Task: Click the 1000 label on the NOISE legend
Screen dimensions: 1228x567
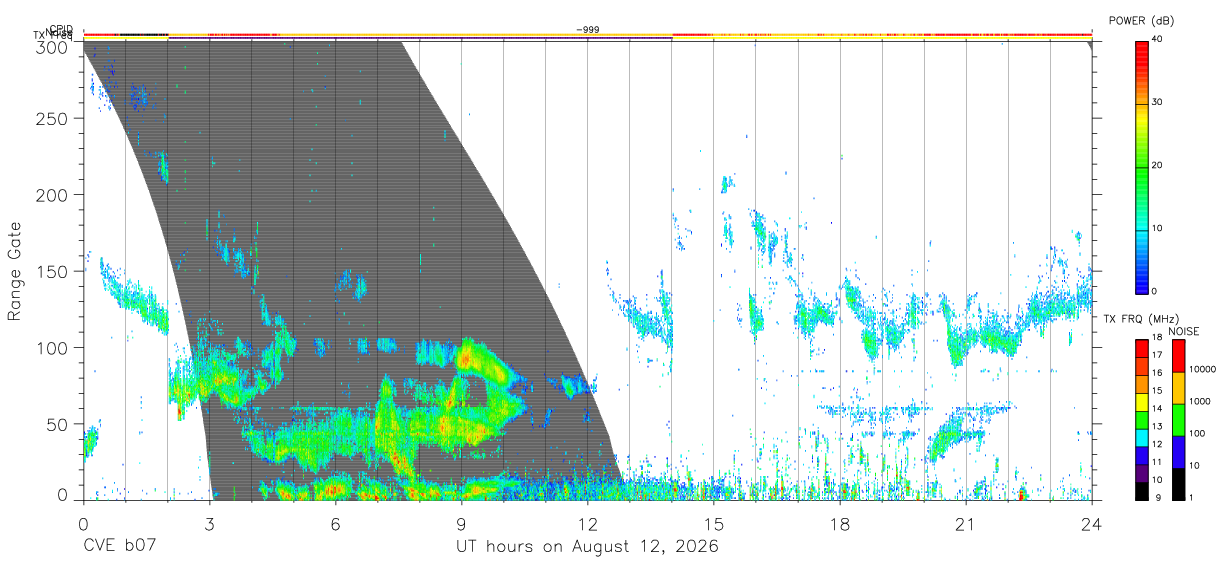Action: pyautogui.click(x=1200, y=401)
